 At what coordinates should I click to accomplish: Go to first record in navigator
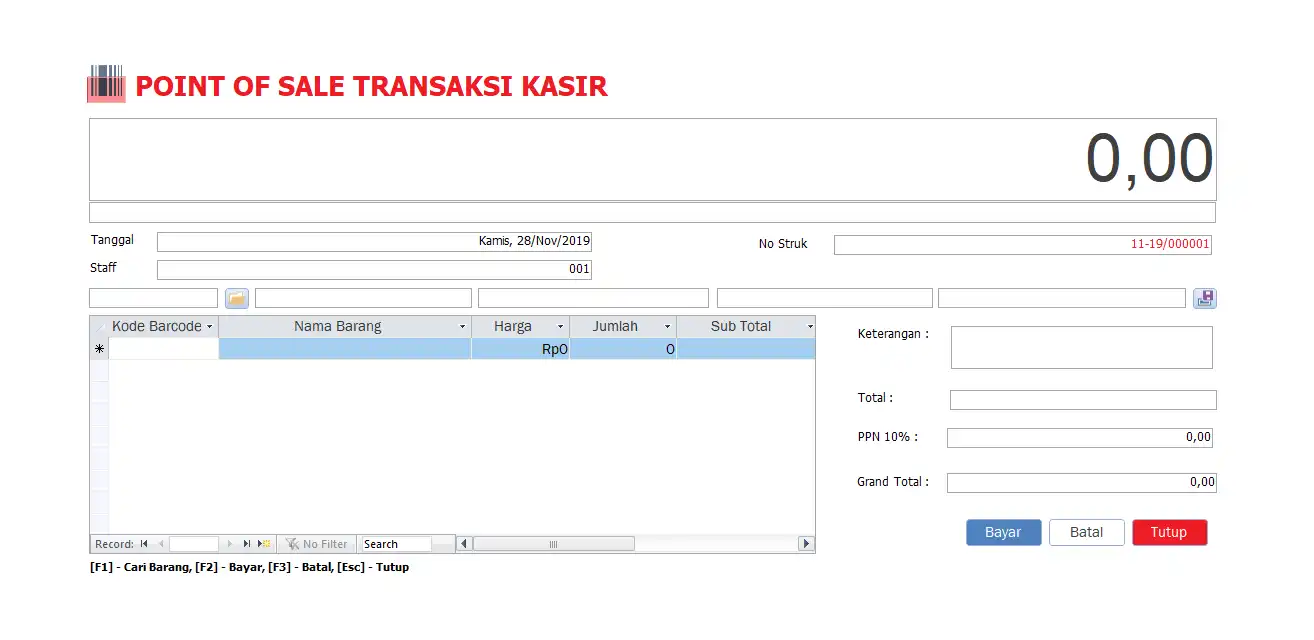(144, 544)
